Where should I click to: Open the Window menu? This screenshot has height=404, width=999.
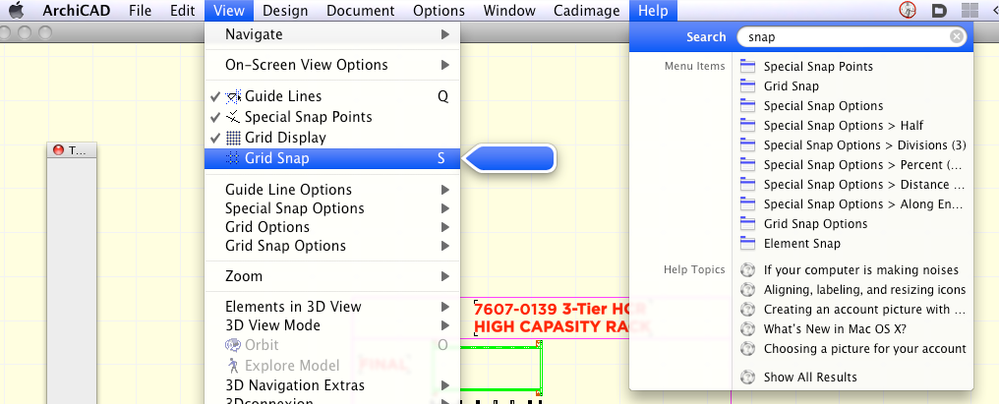509,11
